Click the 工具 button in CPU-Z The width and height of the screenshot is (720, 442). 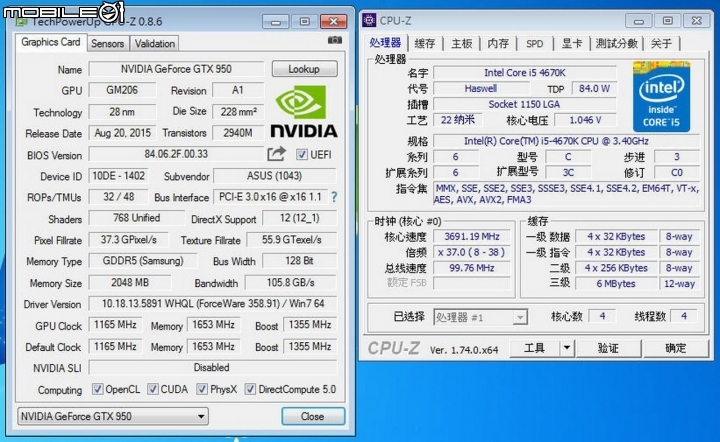tap(535, 348)
